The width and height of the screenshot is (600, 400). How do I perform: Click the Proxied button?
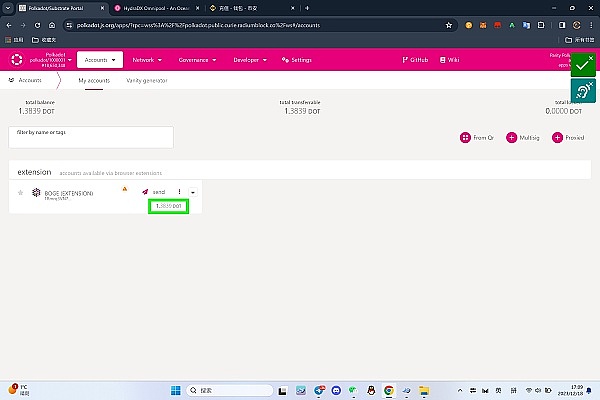tap(568, 137)
